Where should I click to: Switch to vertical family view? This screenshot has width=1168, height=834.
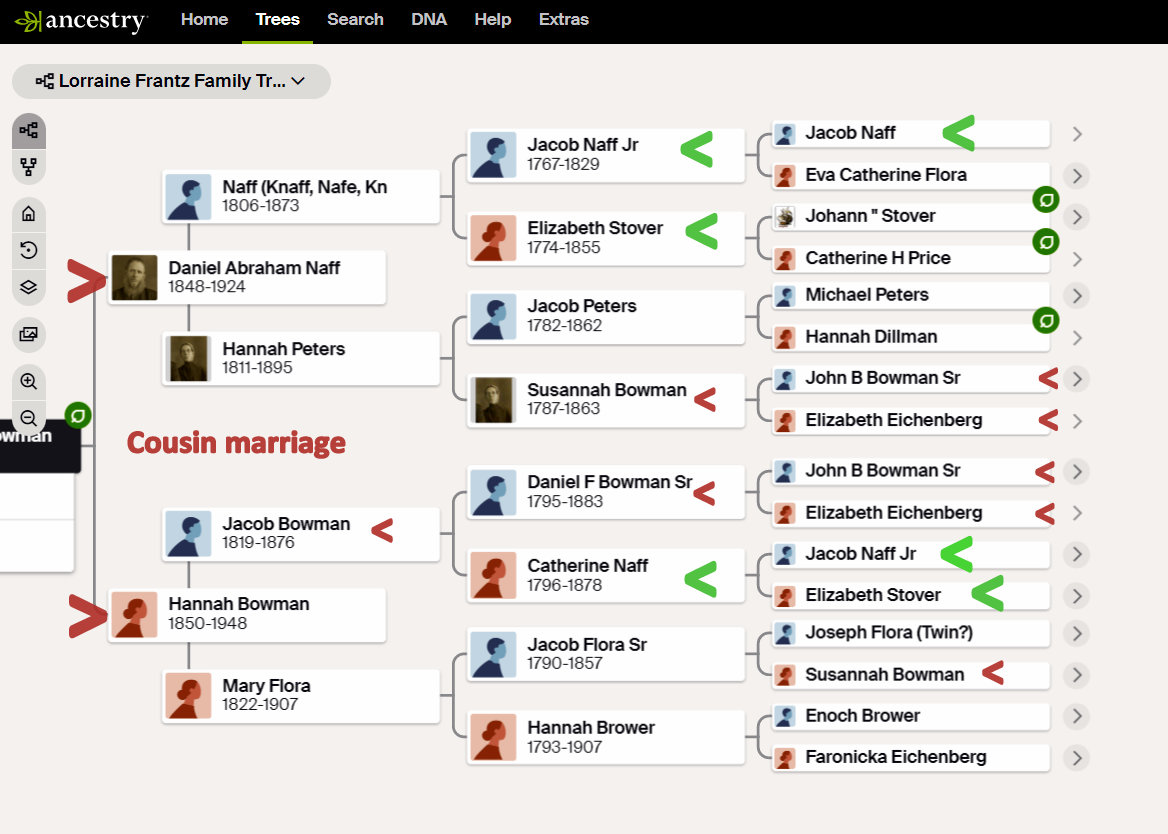pyautogui.click(x=29, y=167)
